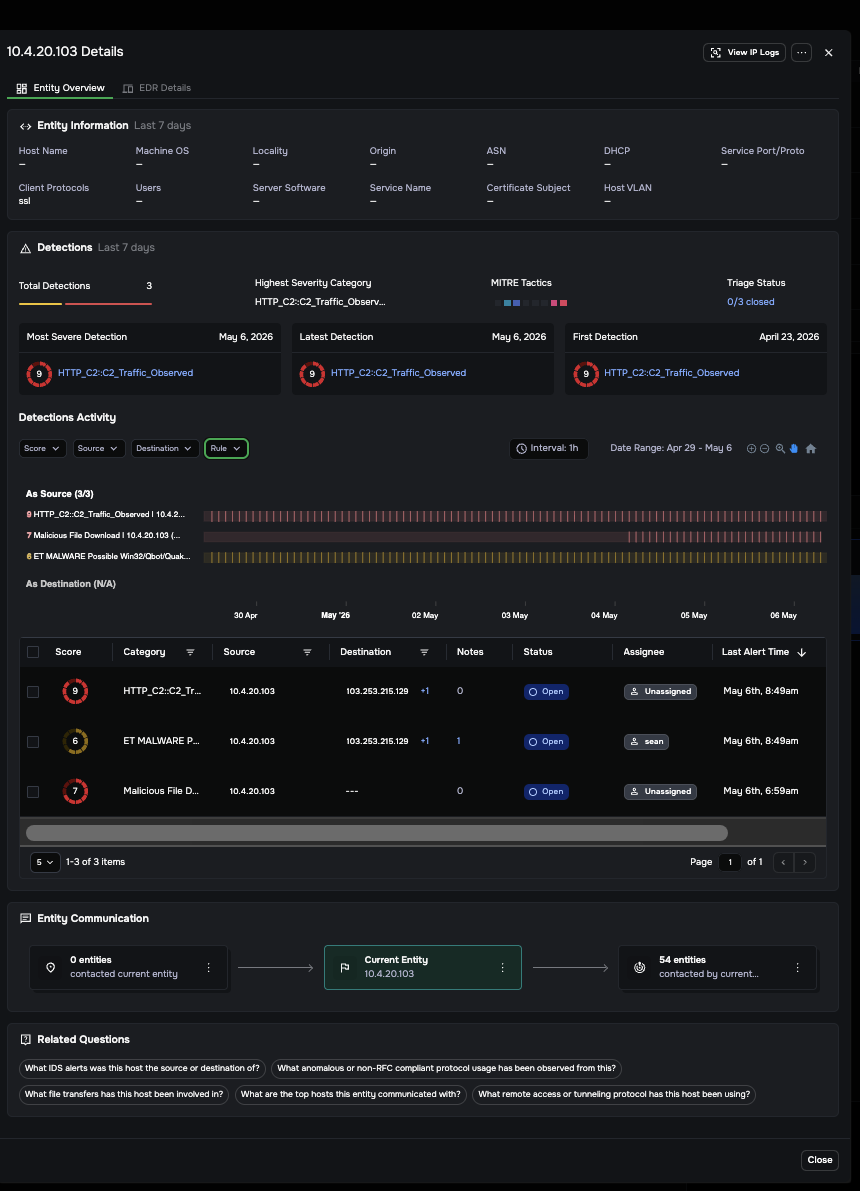Ask What are the top hosts question
The width and height of the screenshot is (860, 1191).
point(350,1095)
